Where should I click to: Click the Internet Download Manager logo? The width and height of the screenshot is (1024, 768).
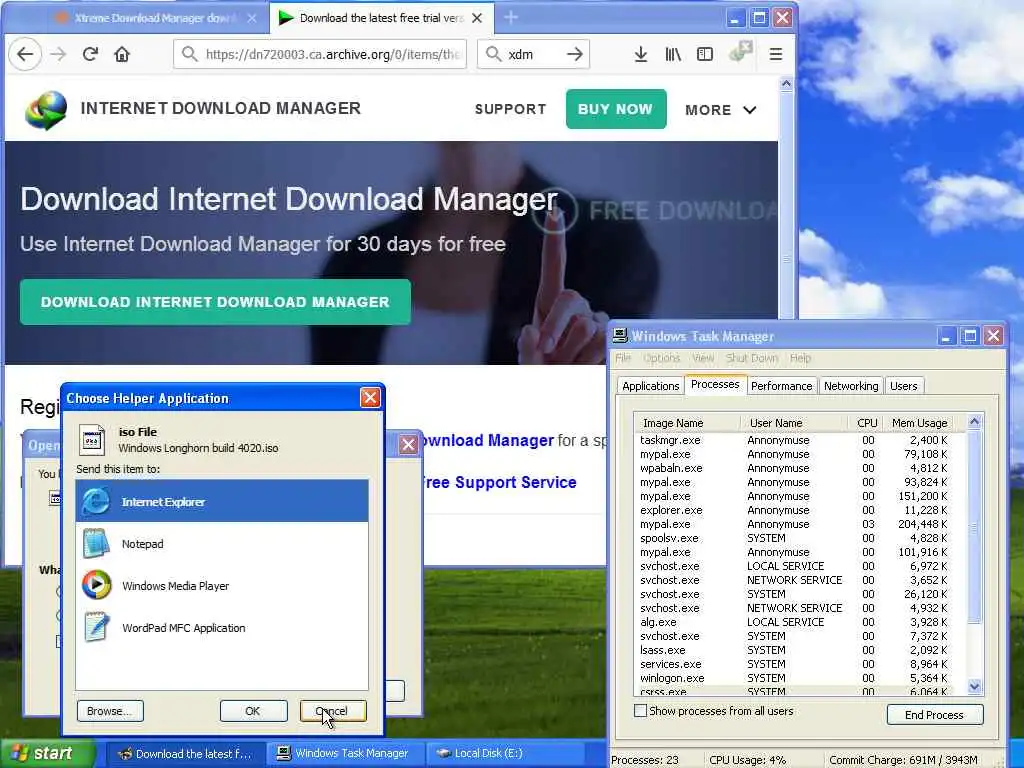tap(46, 110)
